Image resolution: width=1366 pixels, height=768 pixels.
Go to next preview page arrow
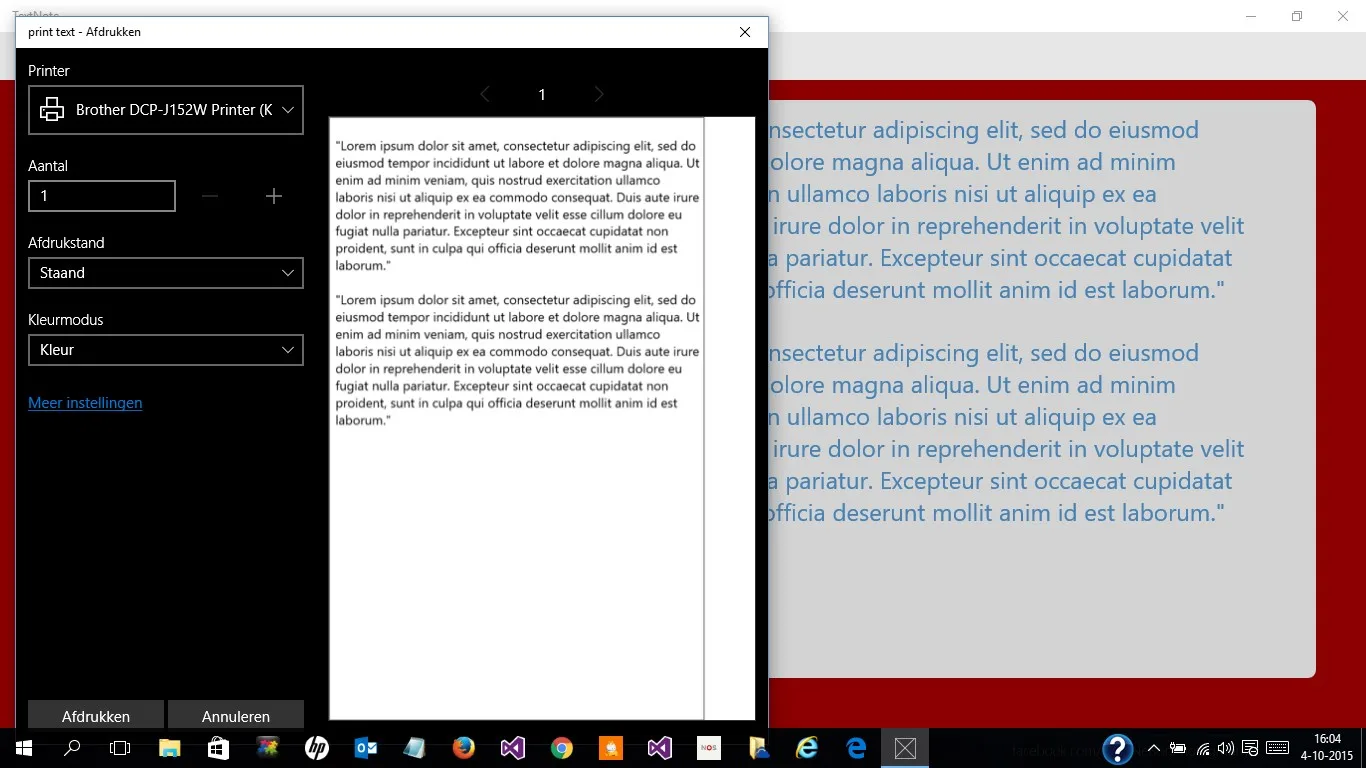tap(599, 94)
